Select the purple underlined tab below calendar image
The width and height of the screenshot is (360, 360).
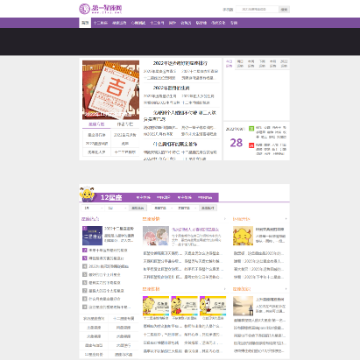(x=96, y=124)
